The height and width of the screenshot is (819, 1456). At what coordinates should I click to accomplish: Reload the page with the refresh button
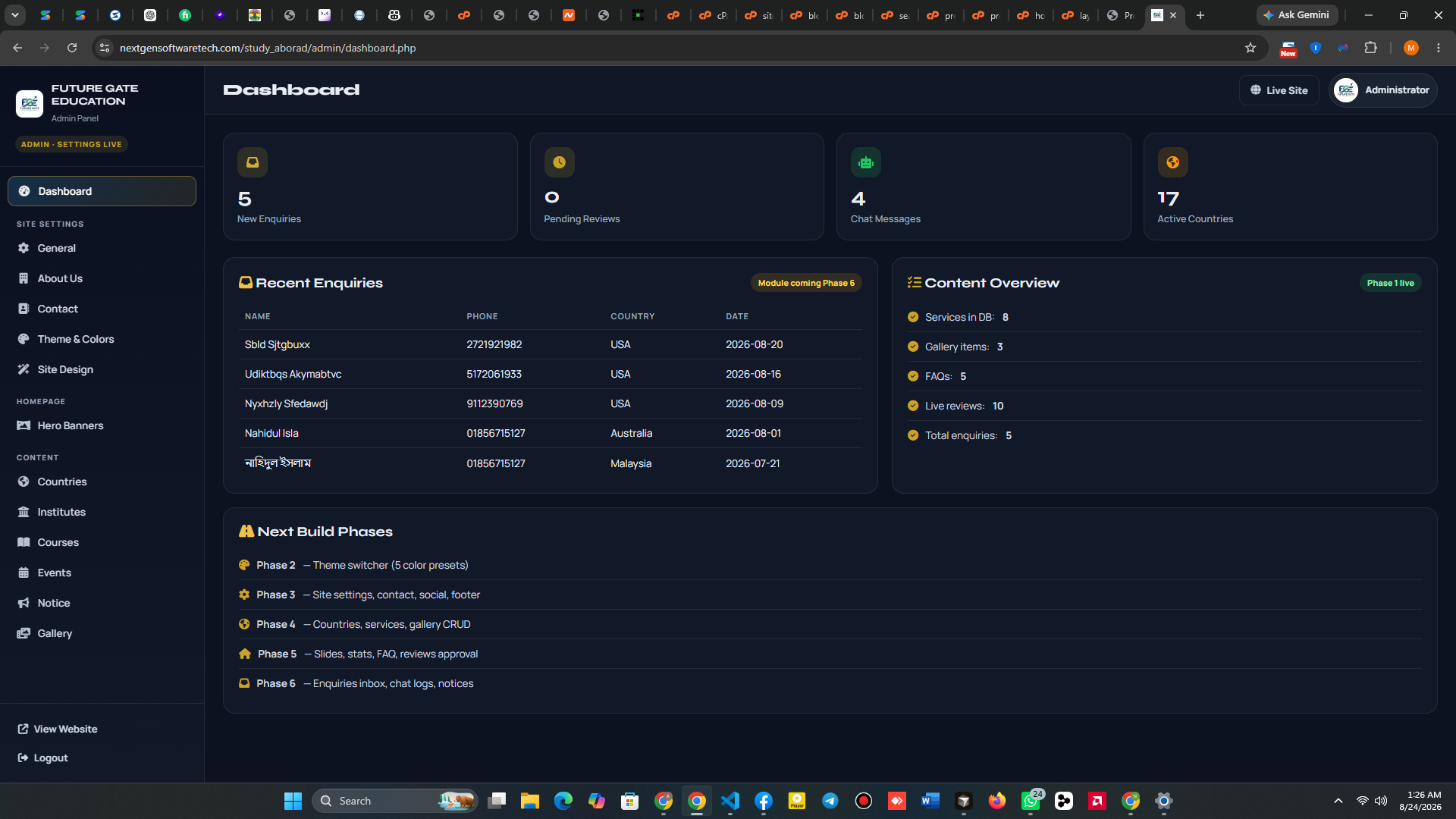point(72,48)
